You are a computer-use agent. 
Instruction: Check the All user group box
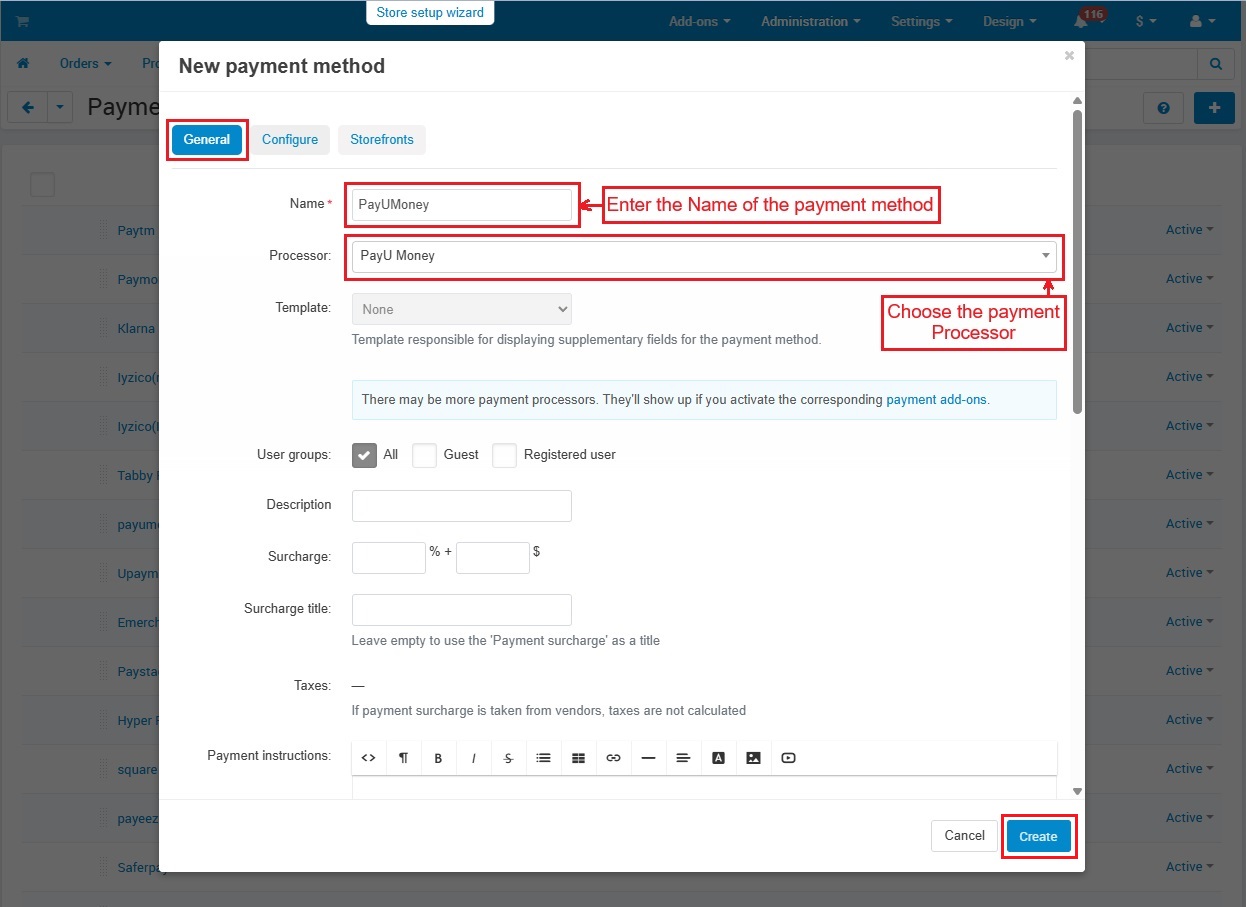point(364,455)
